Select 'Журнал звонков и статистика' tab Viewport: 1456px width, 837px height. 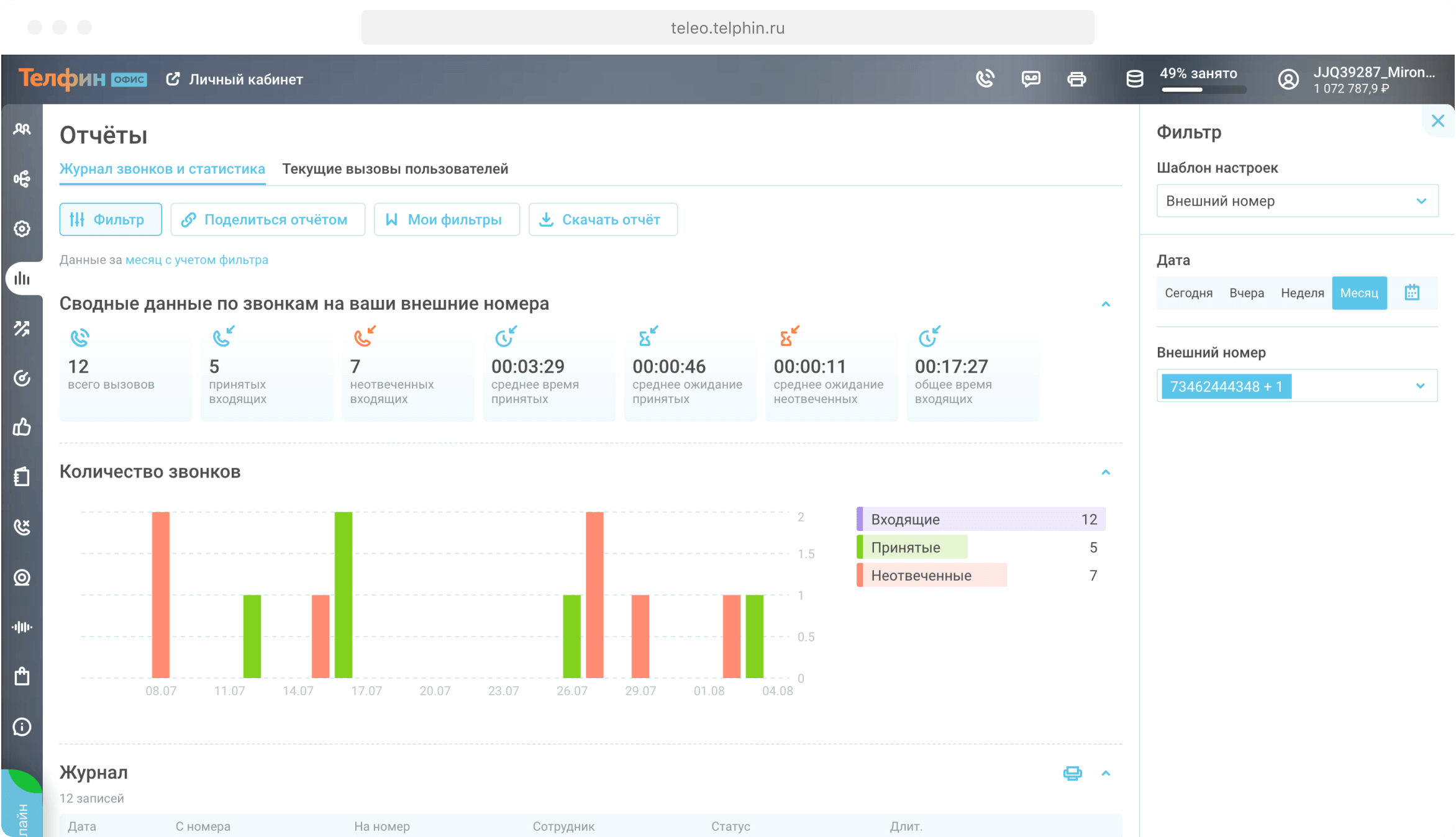coord(162,169)
